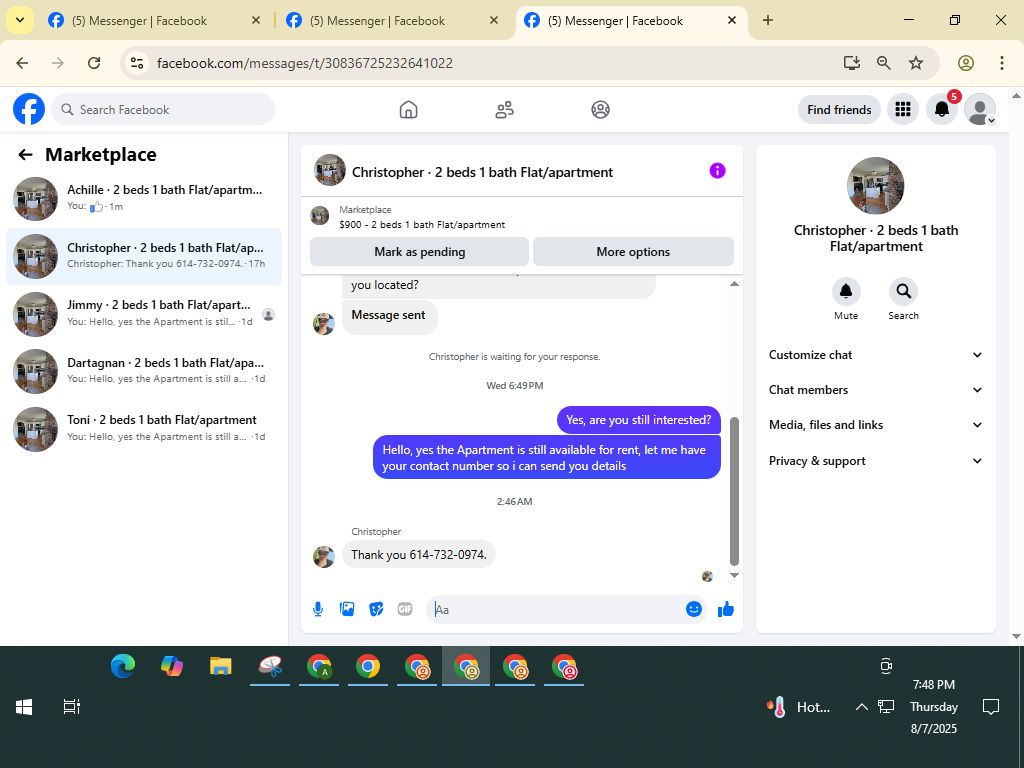View site information icon in address bar
1024x768 pixels.
click(x=136, y=63)
